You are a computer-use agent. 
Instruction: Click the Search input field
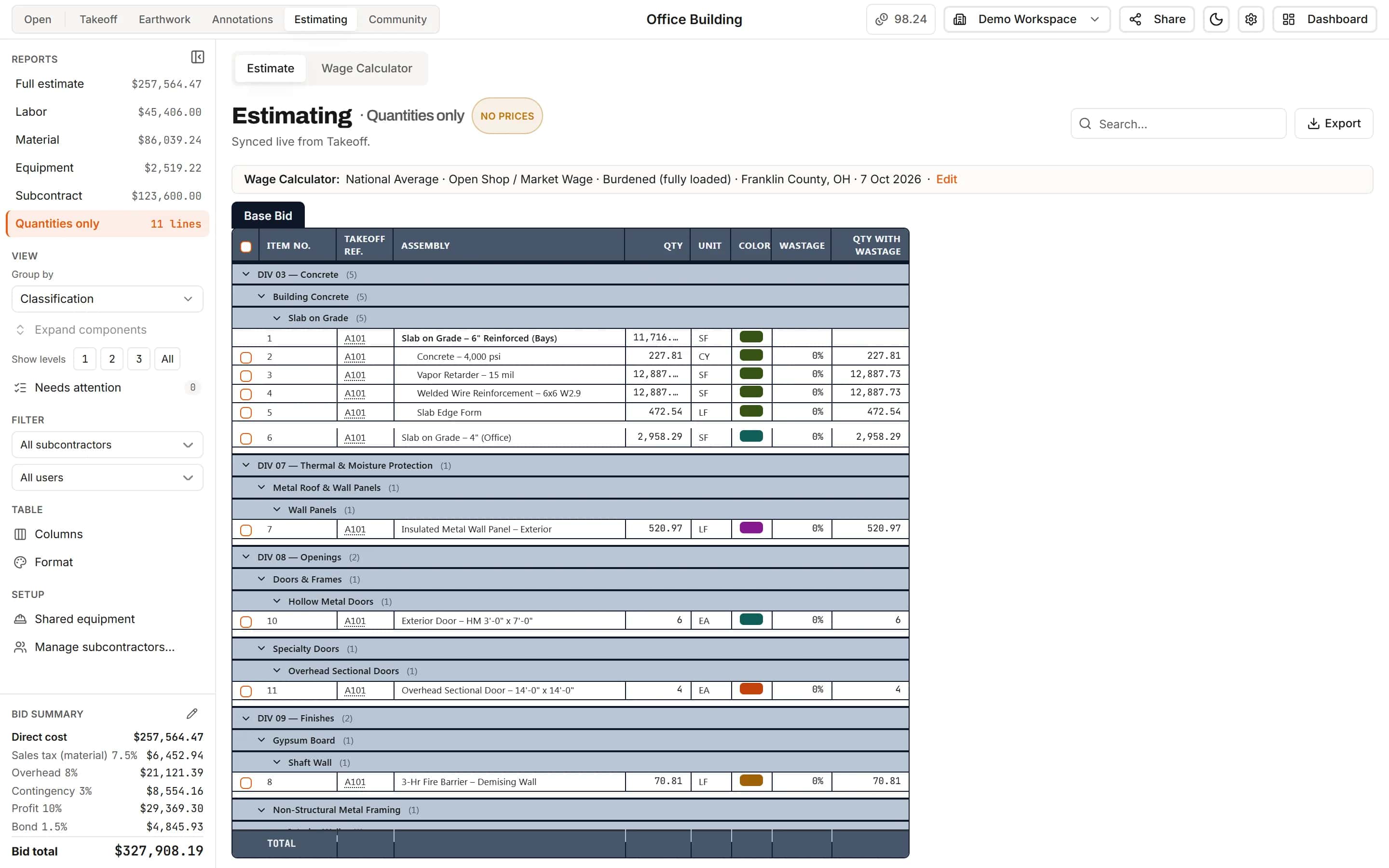[x=1178, y=124]
